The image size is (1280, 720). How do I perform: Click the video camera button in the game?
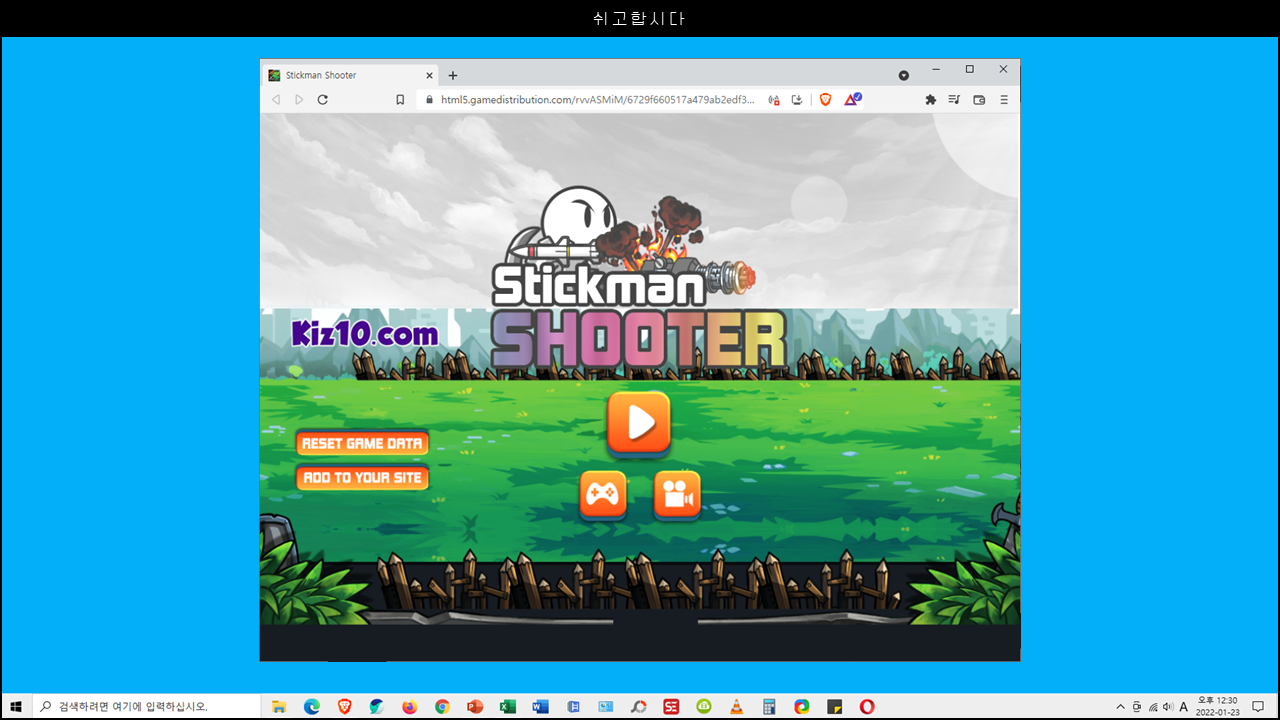coord(677,495)
